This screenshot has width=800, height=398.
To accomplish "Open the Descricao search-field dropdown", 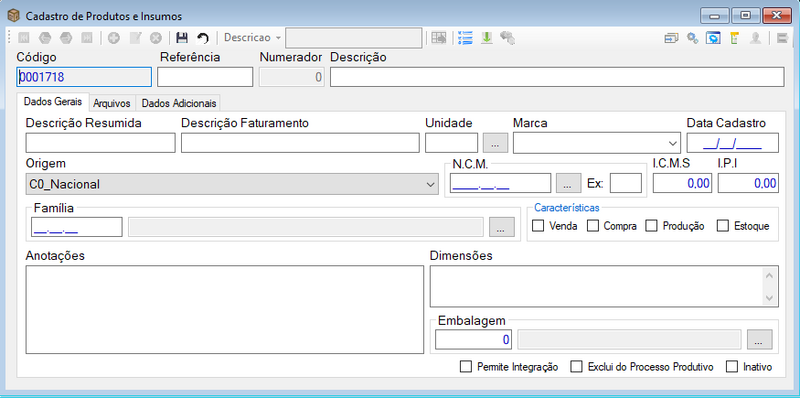I will pyautogui.click(x=279, y=38).
